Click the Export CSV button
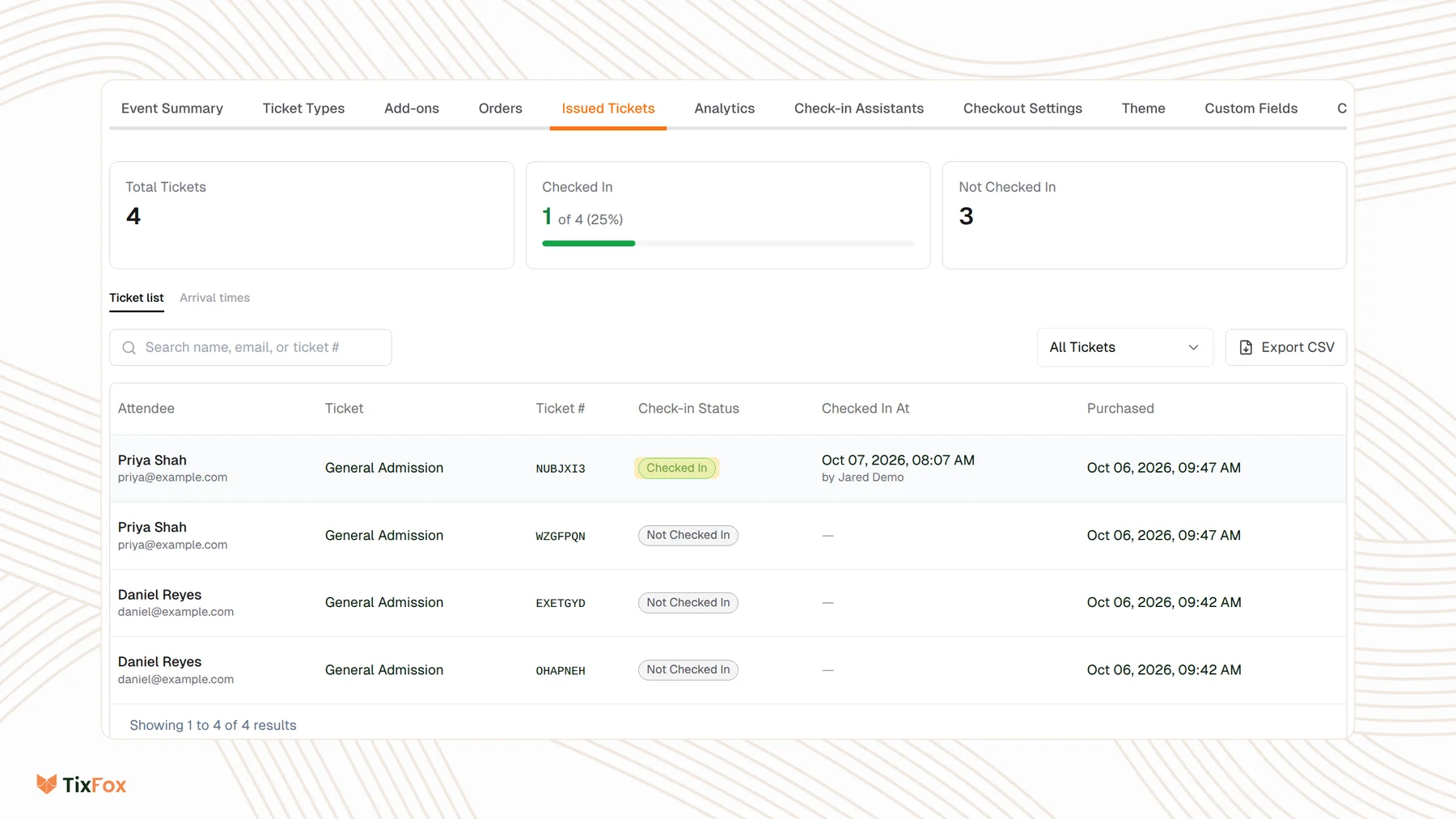Screen dimensions: 1456x819 point(1285,347)
